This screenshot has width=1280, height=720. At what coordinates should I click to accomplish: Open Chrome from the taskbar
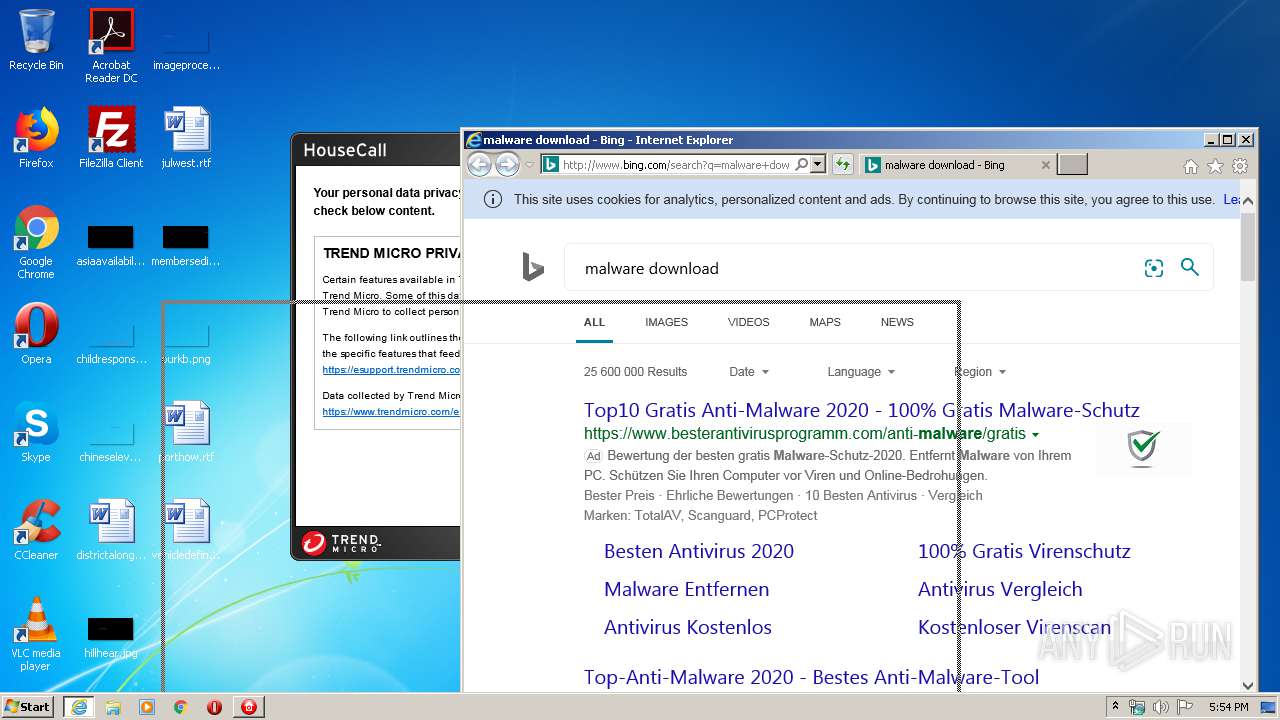pyautogui.click(x=180, y=707)
